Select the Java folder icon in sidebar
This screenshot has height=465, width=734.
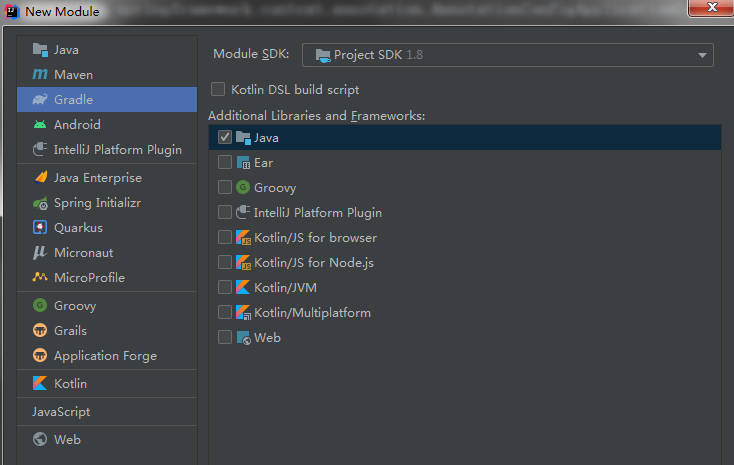pos(40,50)
